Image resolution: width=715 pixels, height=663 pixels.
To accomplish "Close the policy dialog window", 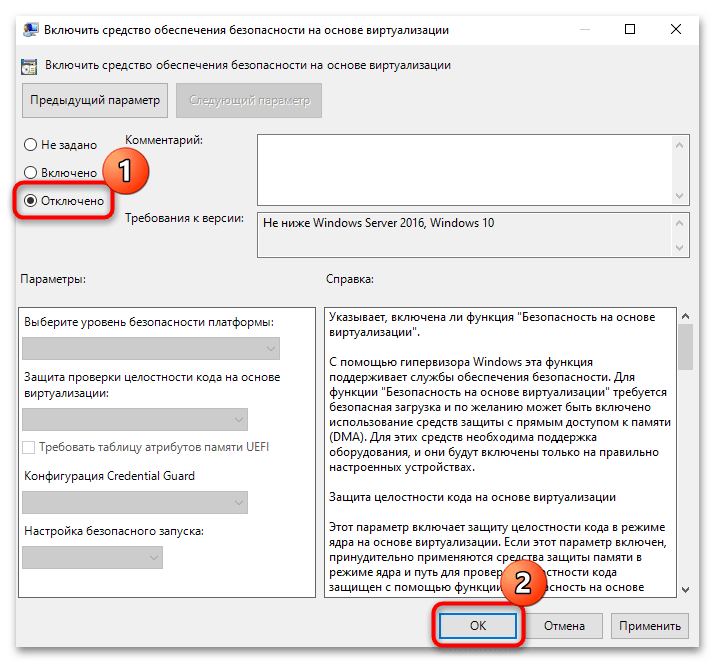I will (x=676, y=30).
